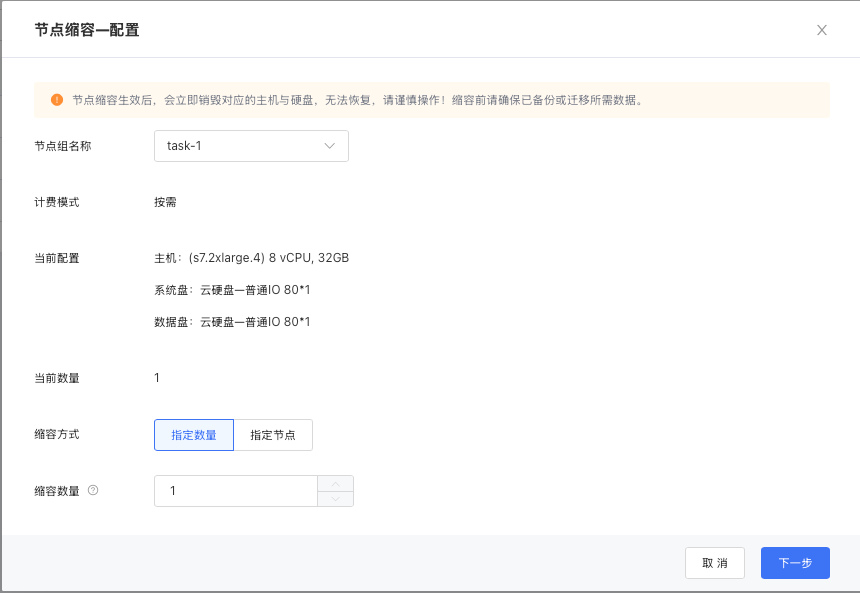Viewport: 860px width, 593px height.
Task: Increase 缩容数量 with the up arrow
Action: click(x=335, y=484)
